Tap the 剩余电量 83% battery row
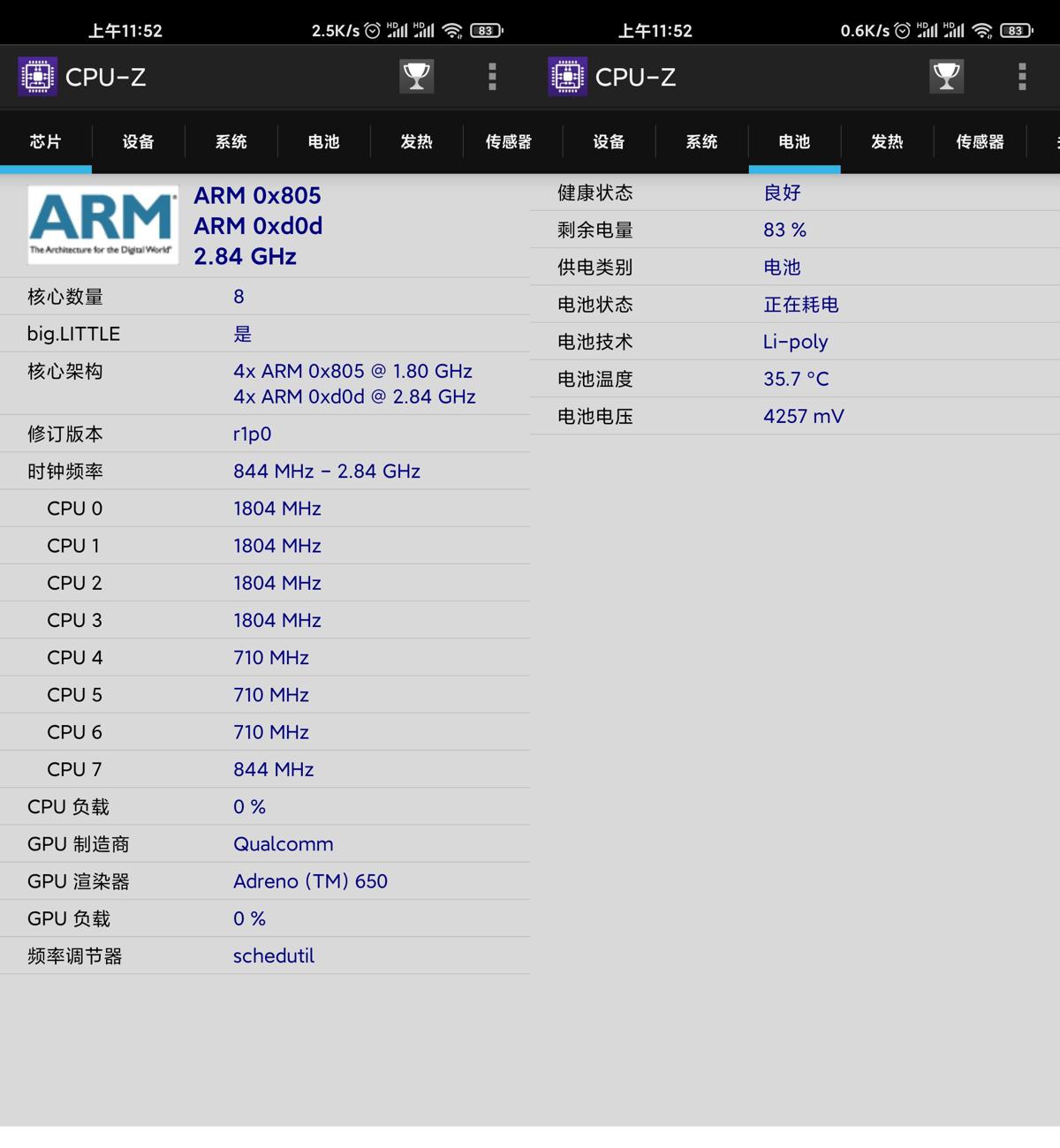The height and width of the screenshot is (1148, 1060). pos(793,230)
